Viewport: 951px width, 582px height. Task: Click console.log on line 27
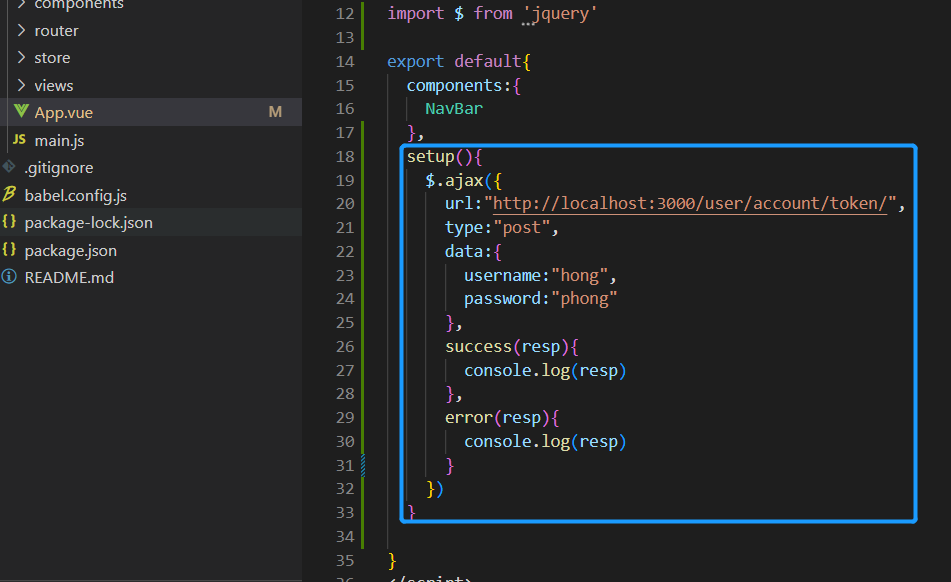pos(517,370)
